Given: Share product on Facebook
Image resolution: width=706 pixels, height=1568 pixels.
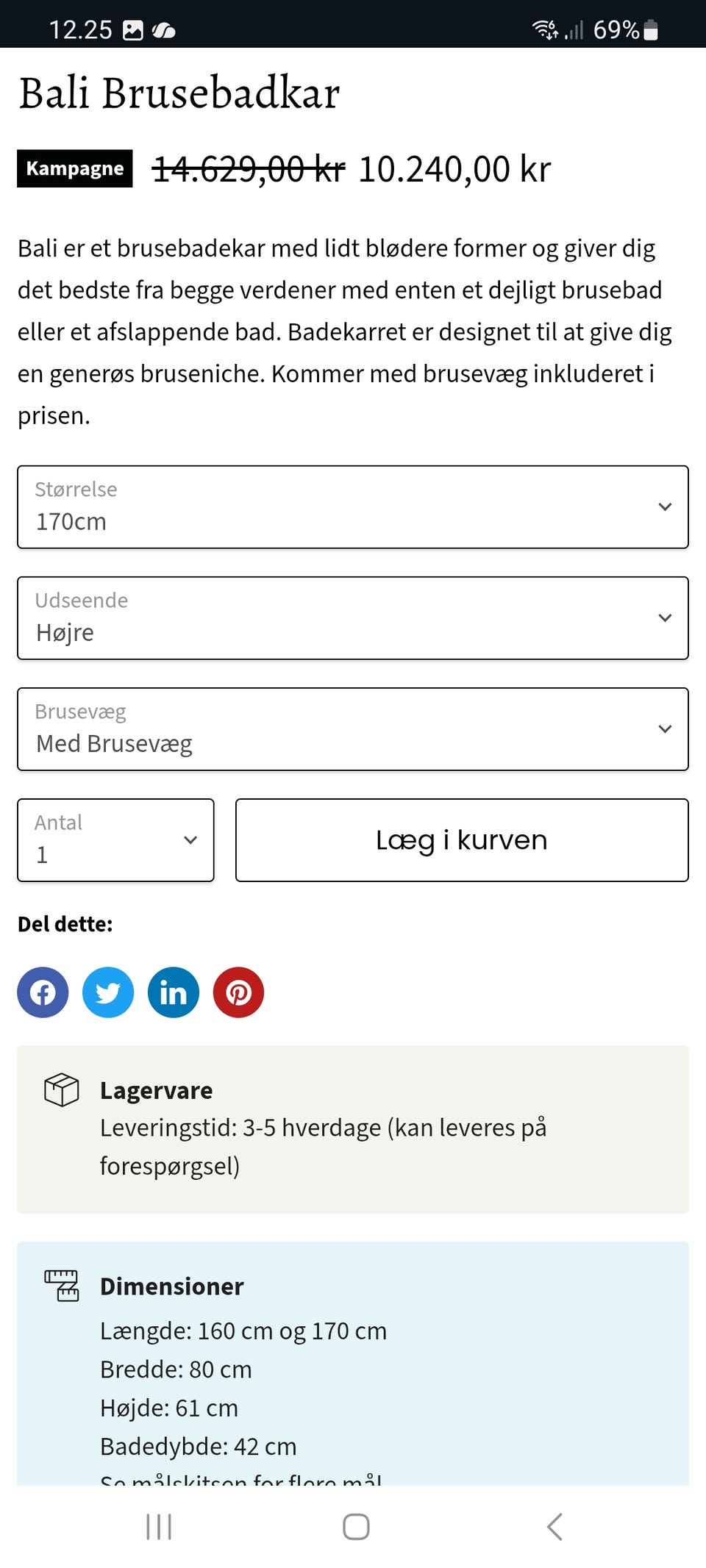Looking at the screenshot, I should 43,992.
